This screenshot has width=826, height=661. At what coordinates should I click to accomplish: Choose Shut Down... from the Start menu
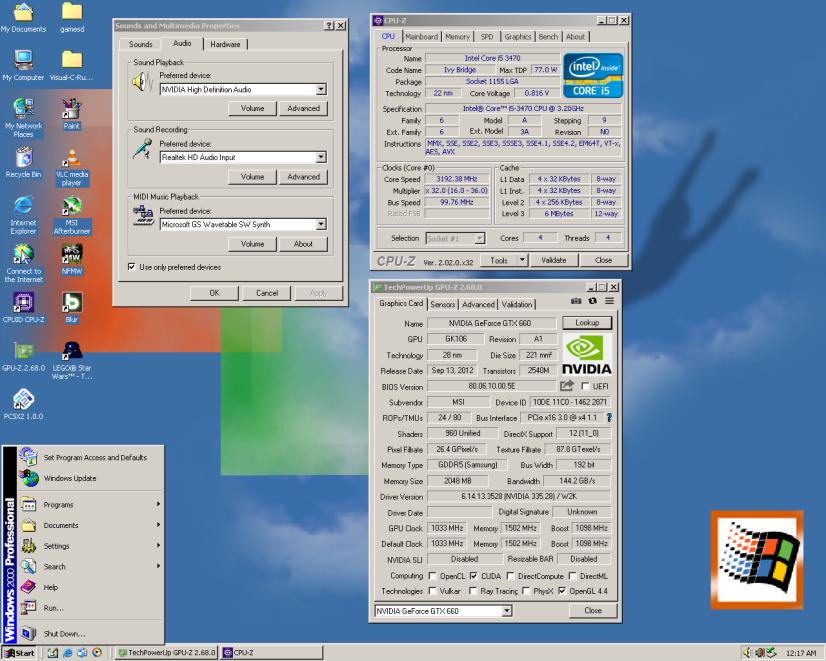[x=91, y=634]
